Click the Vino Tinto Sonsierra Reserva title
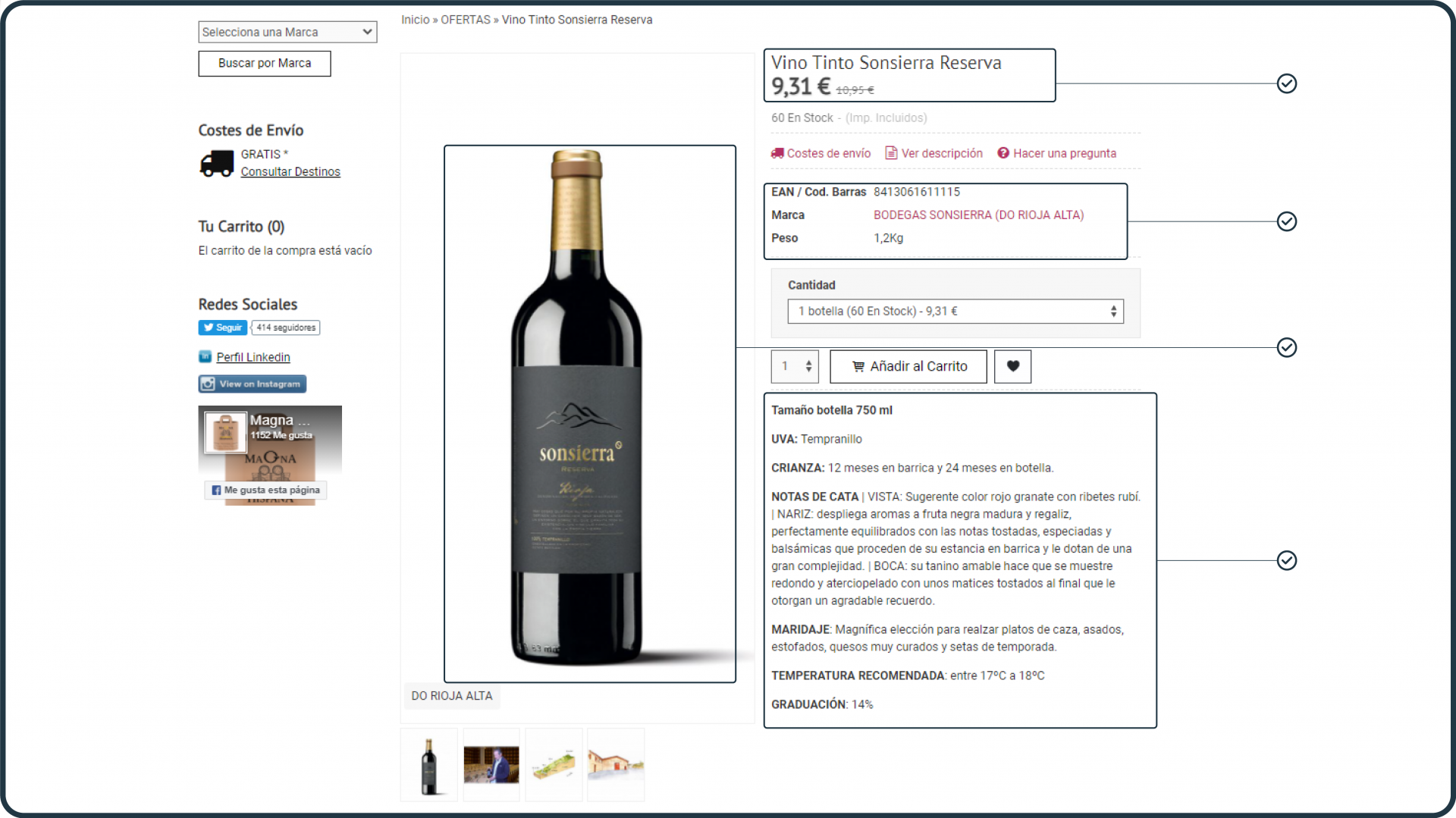This screenshot has height=818, width=1456. click(886, 63)
